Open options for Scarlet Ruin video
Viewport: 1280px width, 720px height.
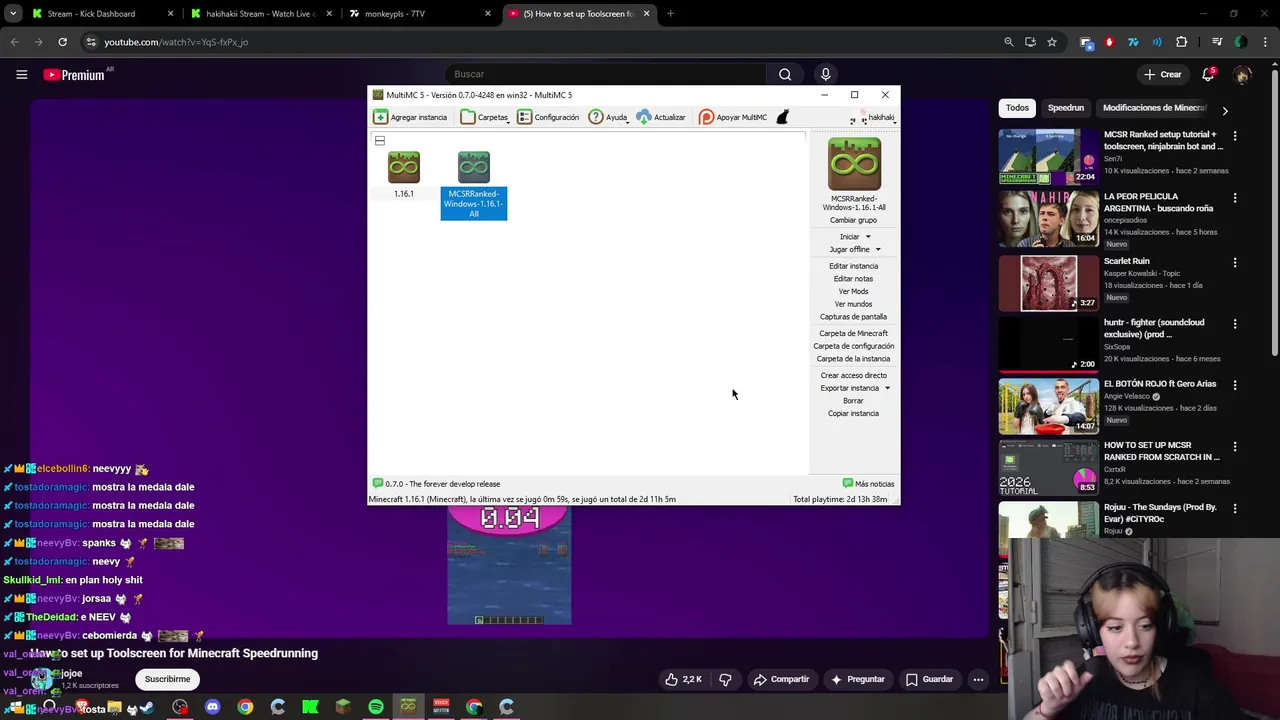coord(1235,262)
